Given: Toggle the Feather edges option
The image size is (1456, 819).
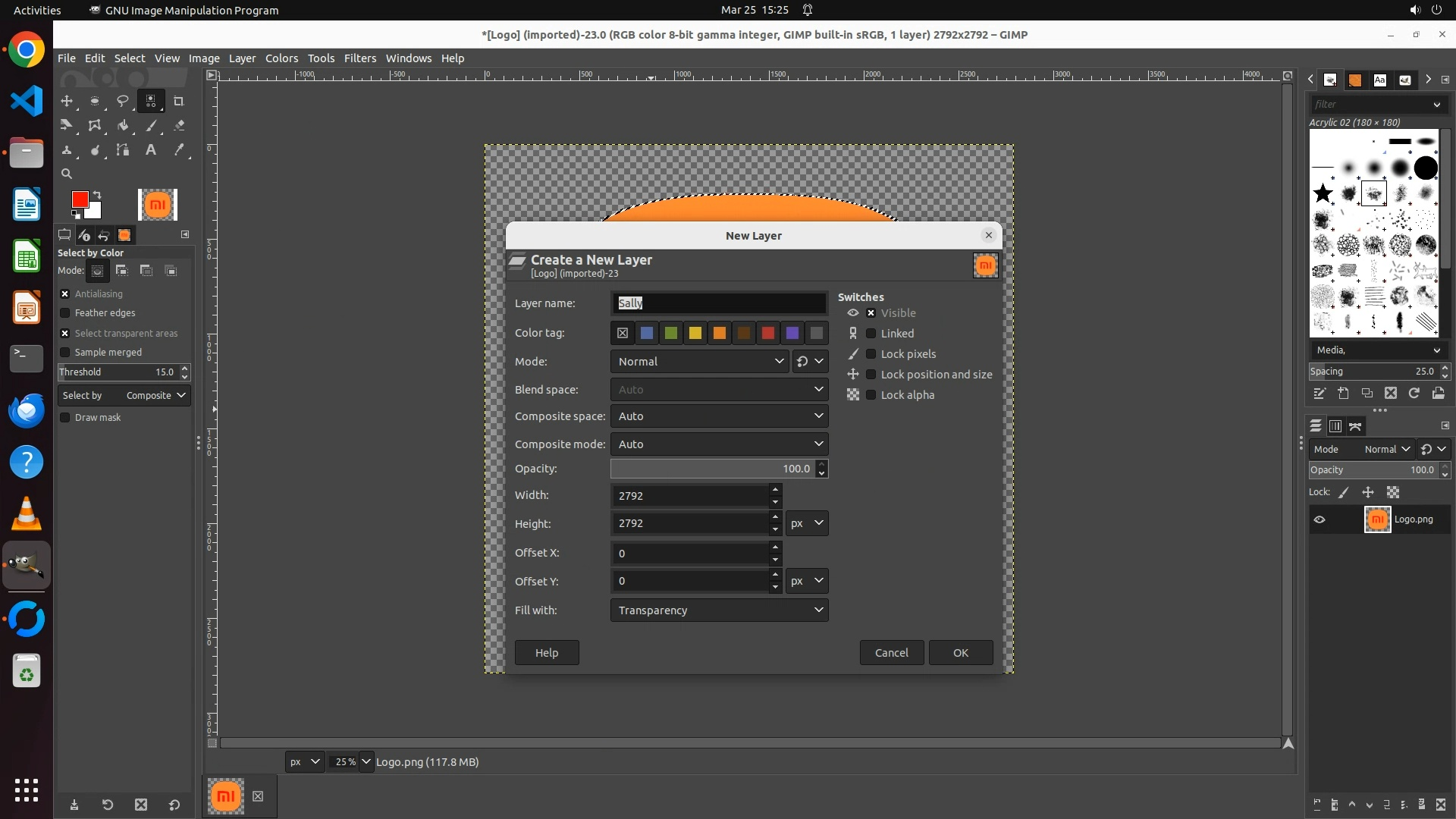Looking at the screenshot, I should 65,313.
